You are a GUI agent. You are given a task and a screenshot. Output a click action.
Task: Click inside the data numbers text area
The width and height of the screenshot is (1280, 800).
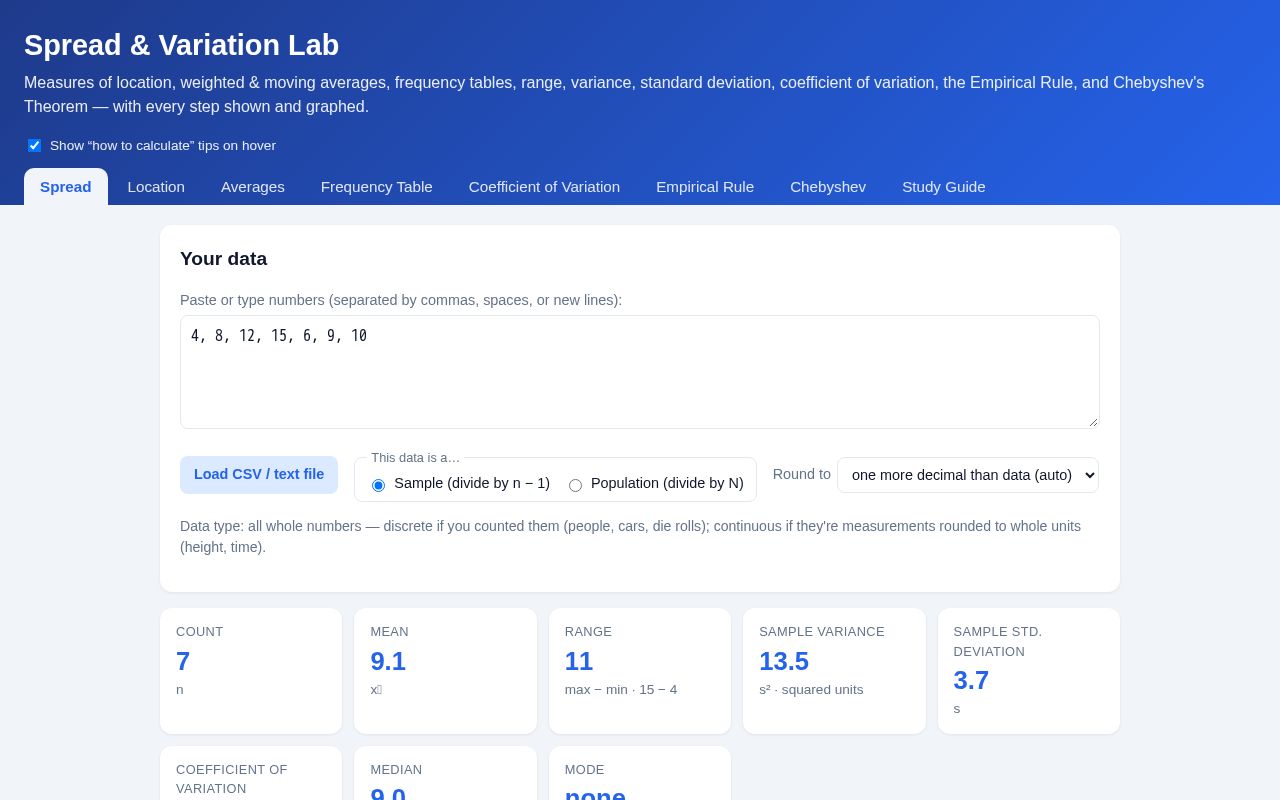(640, 372)
